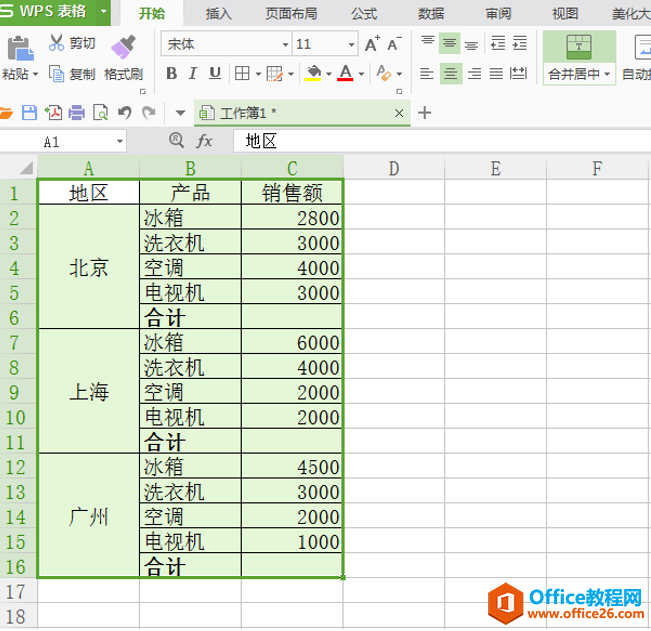Toggle underline formatting
The image size is (651, 631).
click(x=215, y=73)
